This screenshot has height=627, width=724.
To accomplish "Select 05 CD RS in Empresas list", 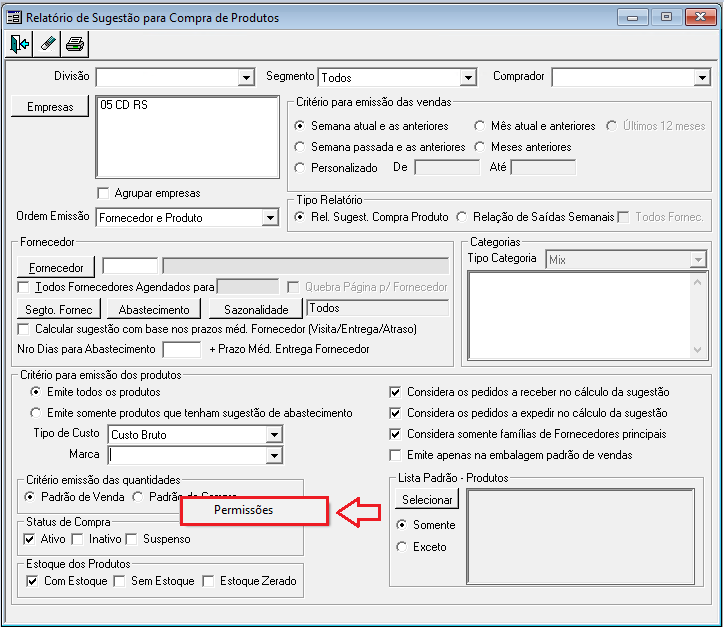I will (124, 105).
